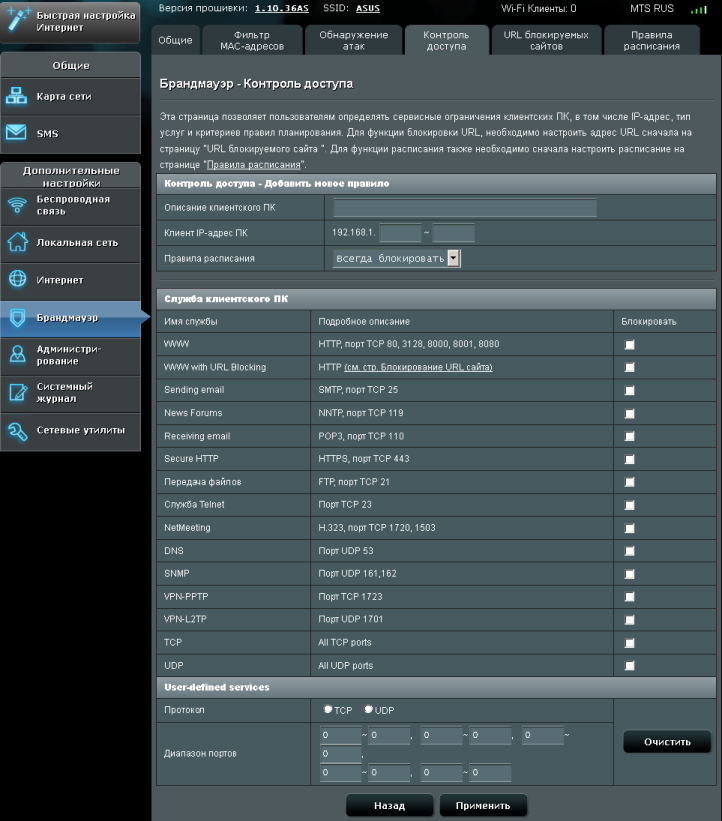Block all TCP ports checkbox
The image size is (722, 821).
tap(629, 643)
